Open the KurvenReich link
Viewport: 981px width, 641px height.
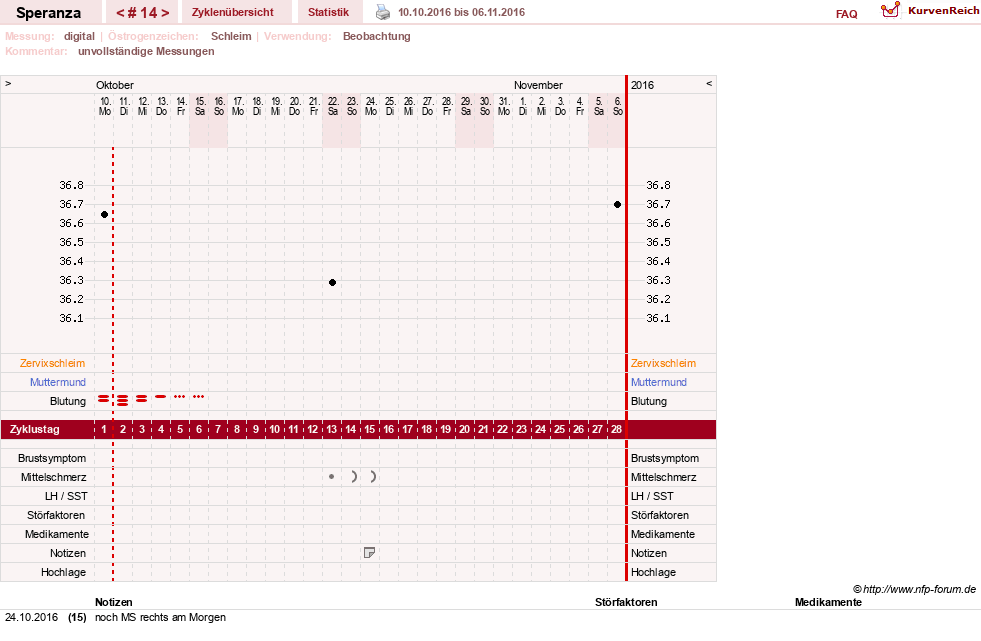(x=943, y=11)
